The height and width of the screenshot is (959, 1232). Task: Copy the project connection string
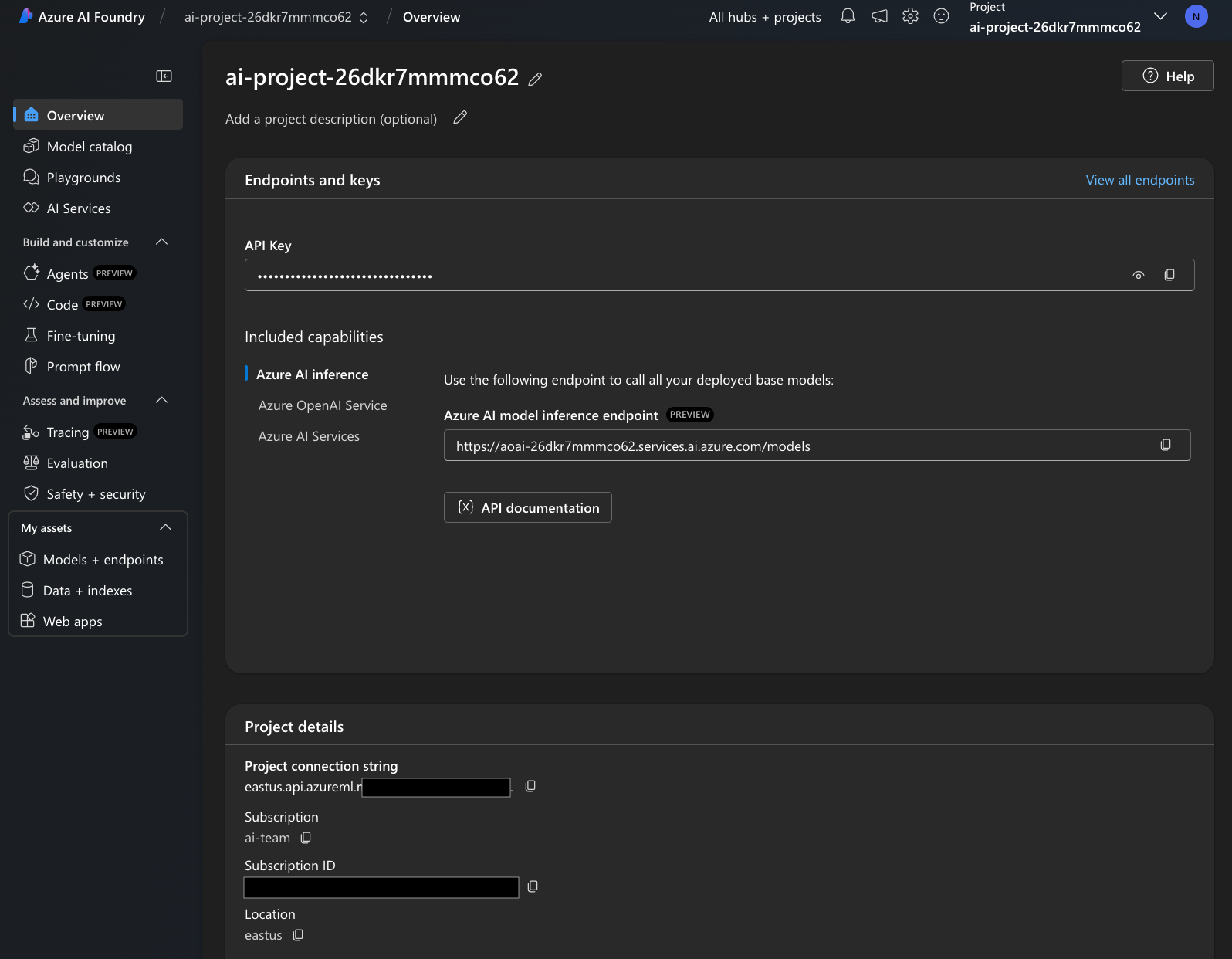coord(530,786)
